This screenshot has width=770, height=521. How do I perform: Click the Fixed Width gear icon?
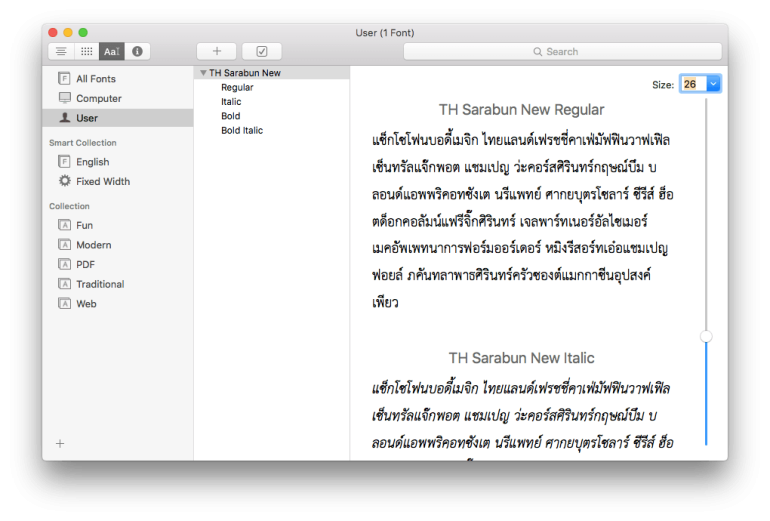point(65,182)
